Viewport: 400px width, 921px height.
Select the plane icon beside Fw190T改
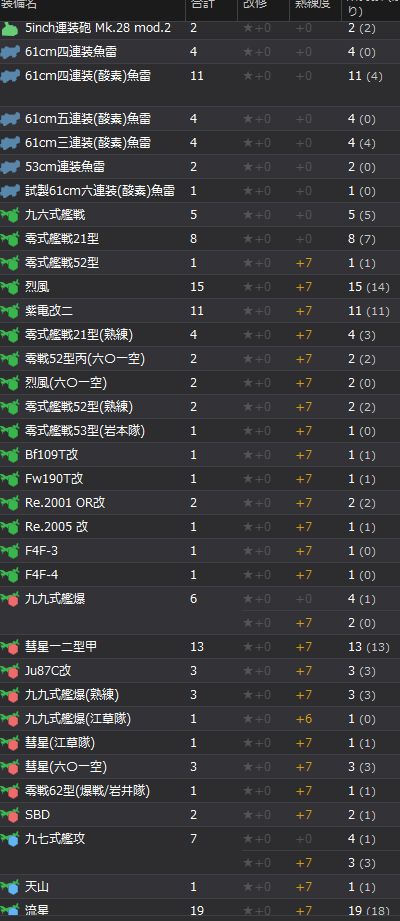(x=9, y=479)
